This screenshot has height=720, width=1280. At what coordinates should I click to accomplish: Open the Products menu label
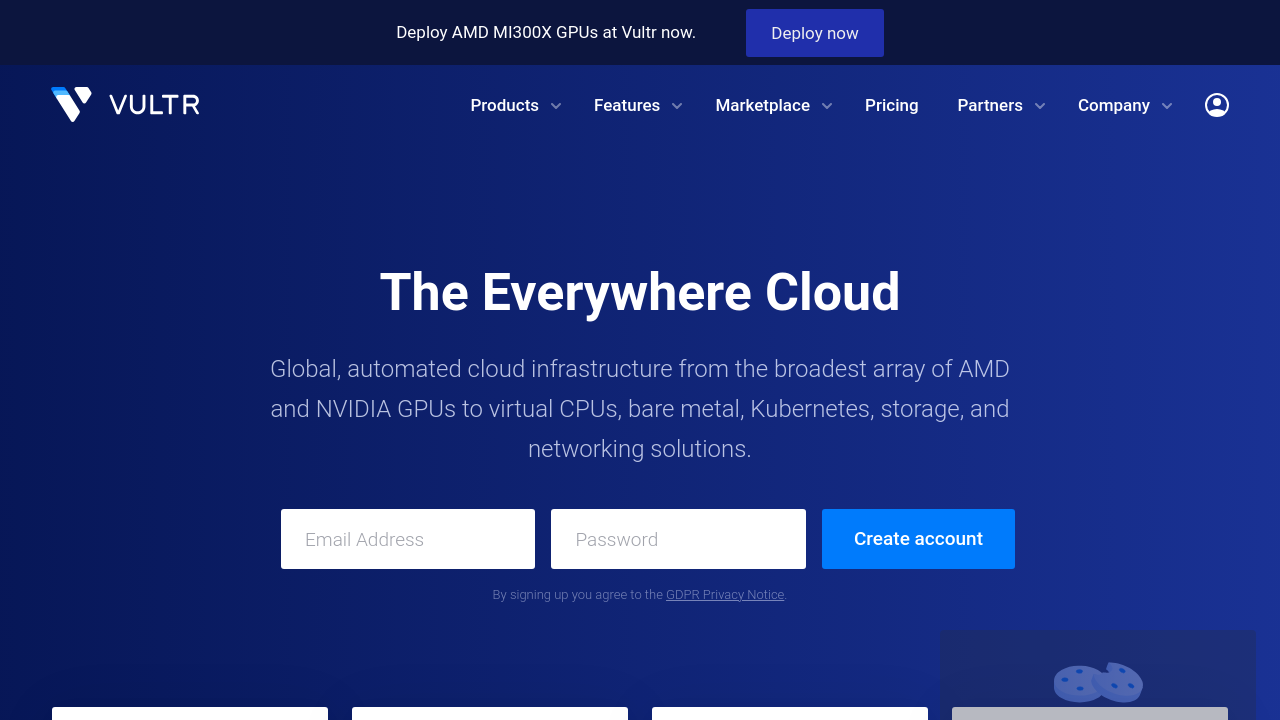[x=504, y=105]
